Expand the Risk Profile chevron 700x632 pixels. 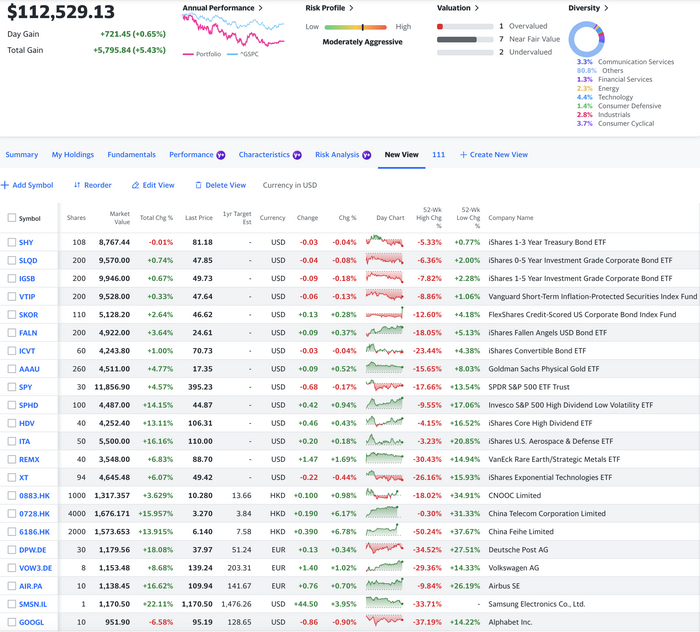tap(351, 8)
